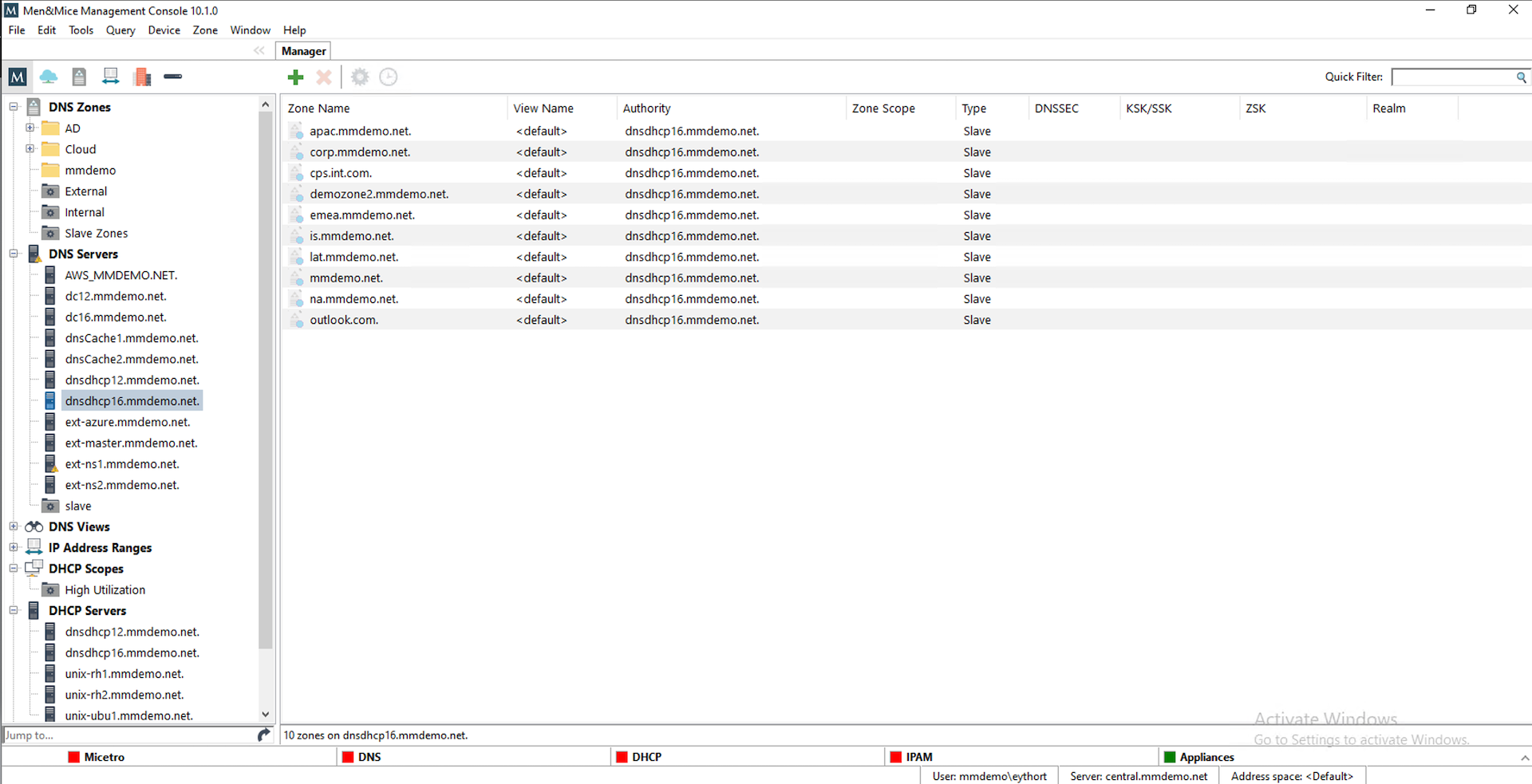Switch to the Manager tab
1532x784 pixels.
[303, 51]
